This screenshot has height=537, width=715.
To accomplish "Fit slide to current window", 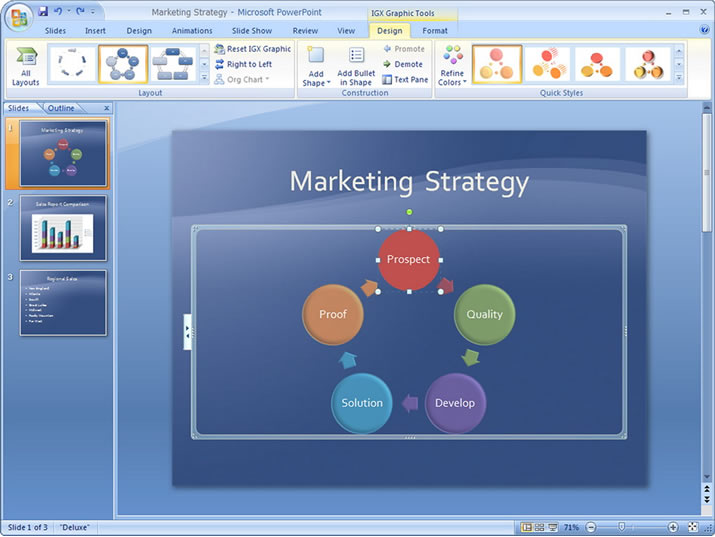I will (x=693, y=527).
